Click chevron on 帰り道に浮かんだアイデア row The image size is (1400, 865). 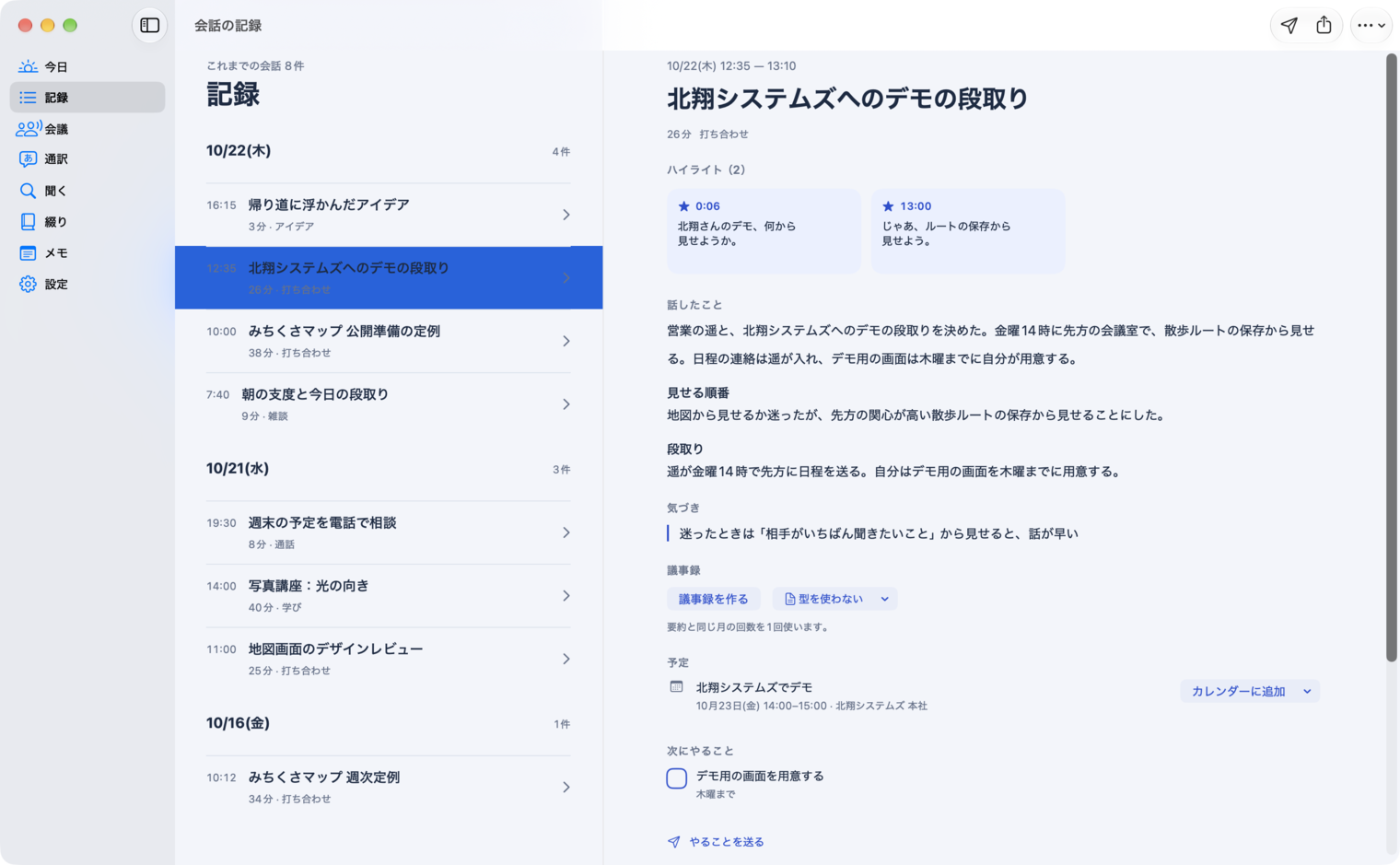566,215
